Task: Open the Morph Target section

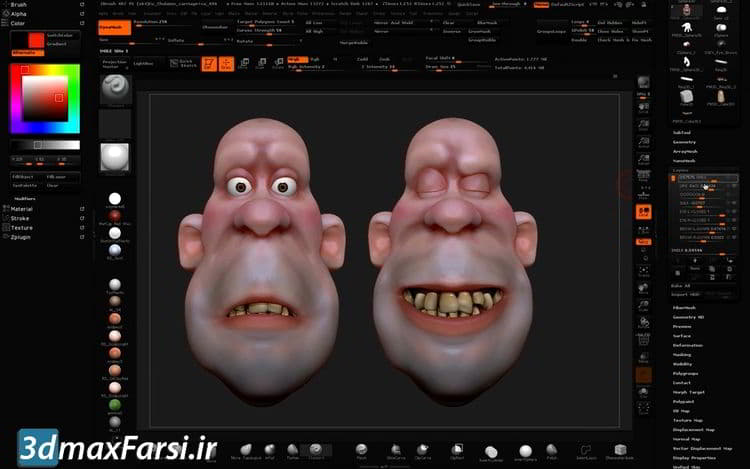Action: [x=689, y=393]
